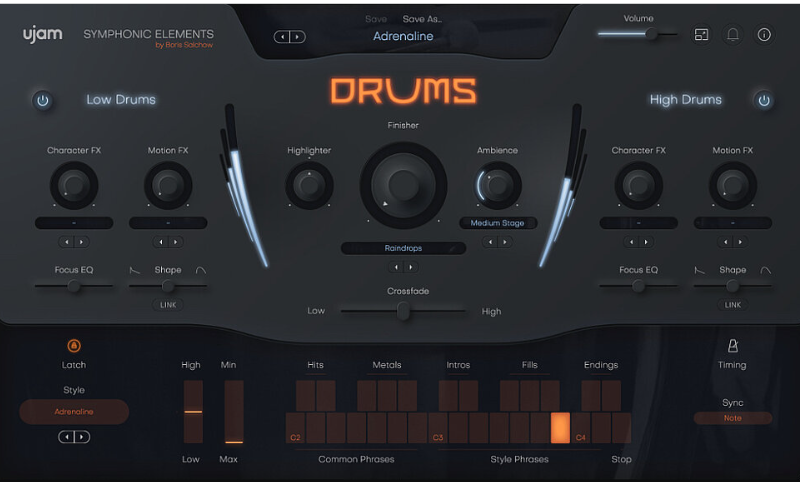Screen dimensions: 800x482
Task: Open the Raindrops finisher dropdown
Action: tap(403, 248)
